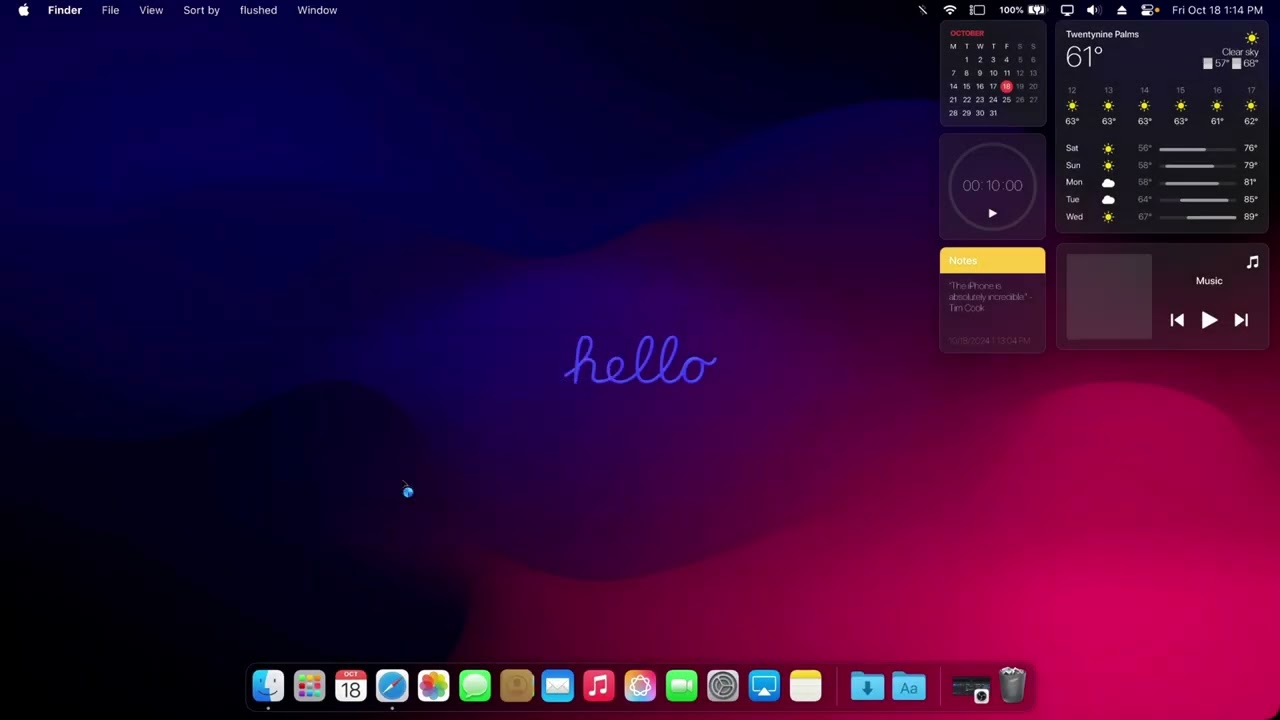Open the File menu

110,10
